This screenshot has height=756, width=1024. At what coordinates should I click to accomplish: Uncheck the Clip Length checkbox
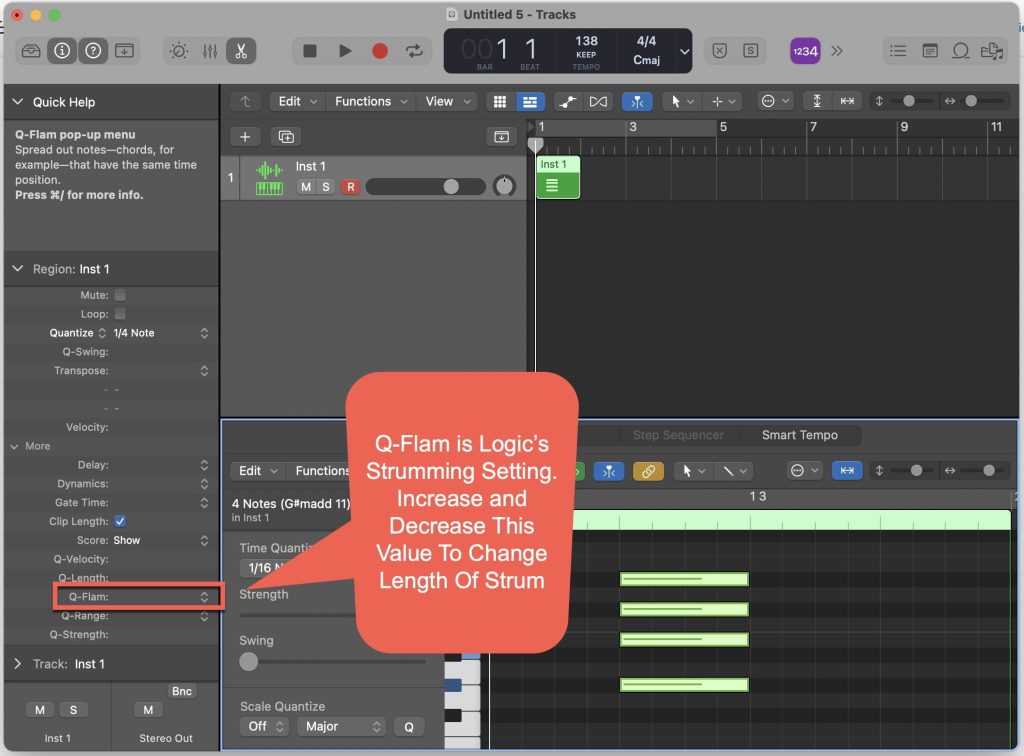click(x=120, y=521)
